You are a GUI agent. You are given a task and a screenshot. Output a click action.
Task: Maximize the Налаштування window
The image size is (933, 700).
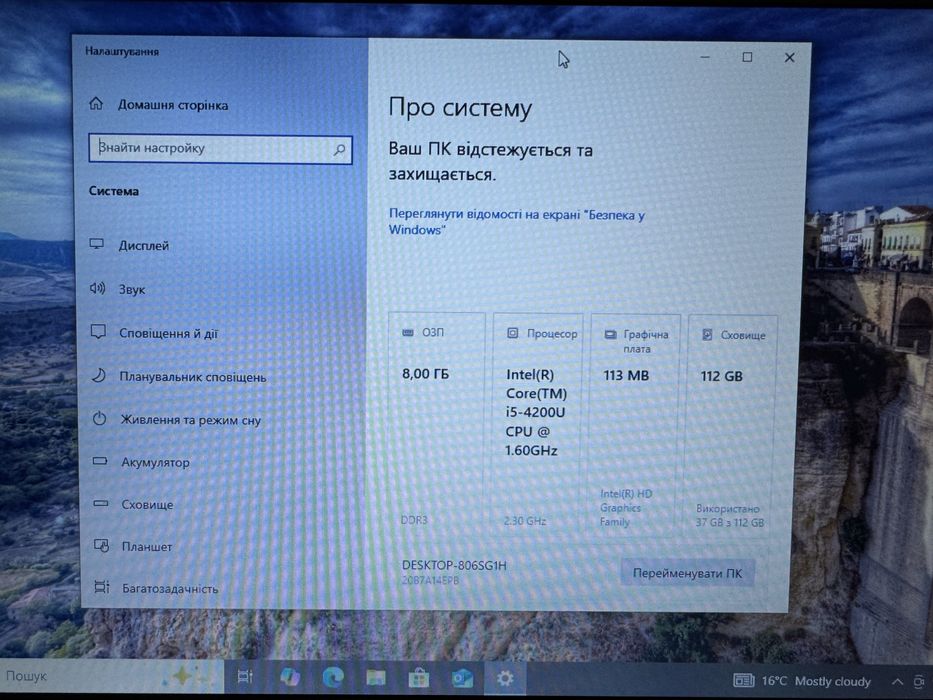747,57
